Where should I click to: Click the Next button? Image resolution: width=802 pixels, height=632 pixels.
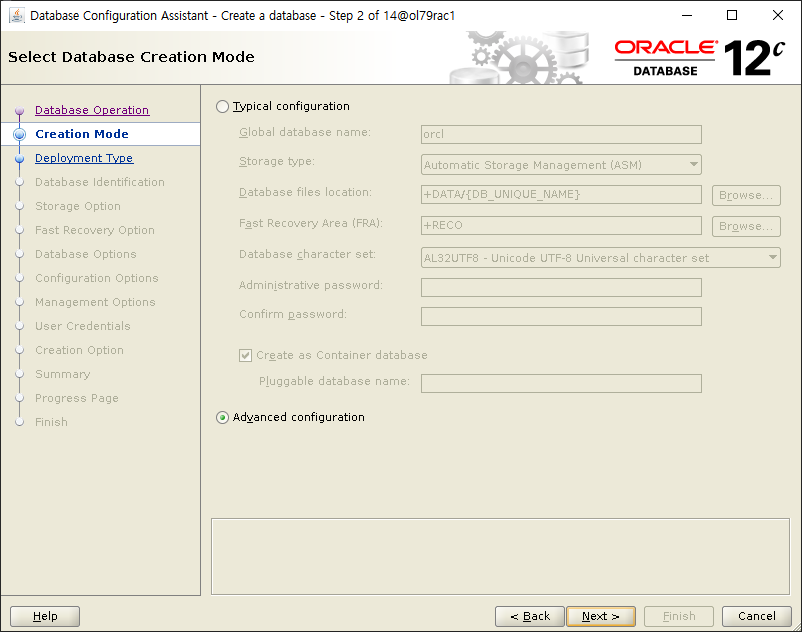coord(601,616)
